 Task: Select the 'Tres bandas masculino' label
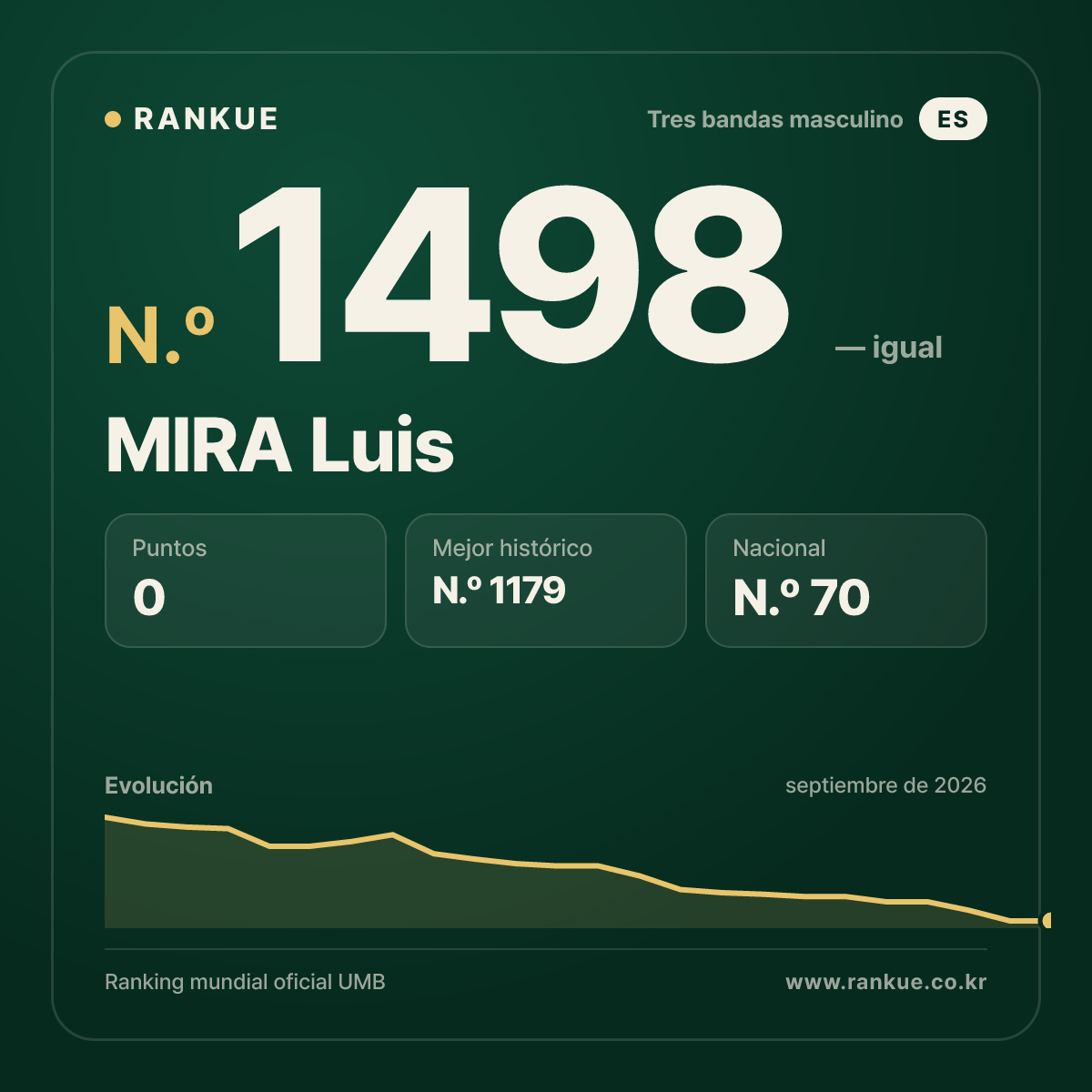(775, 119)
